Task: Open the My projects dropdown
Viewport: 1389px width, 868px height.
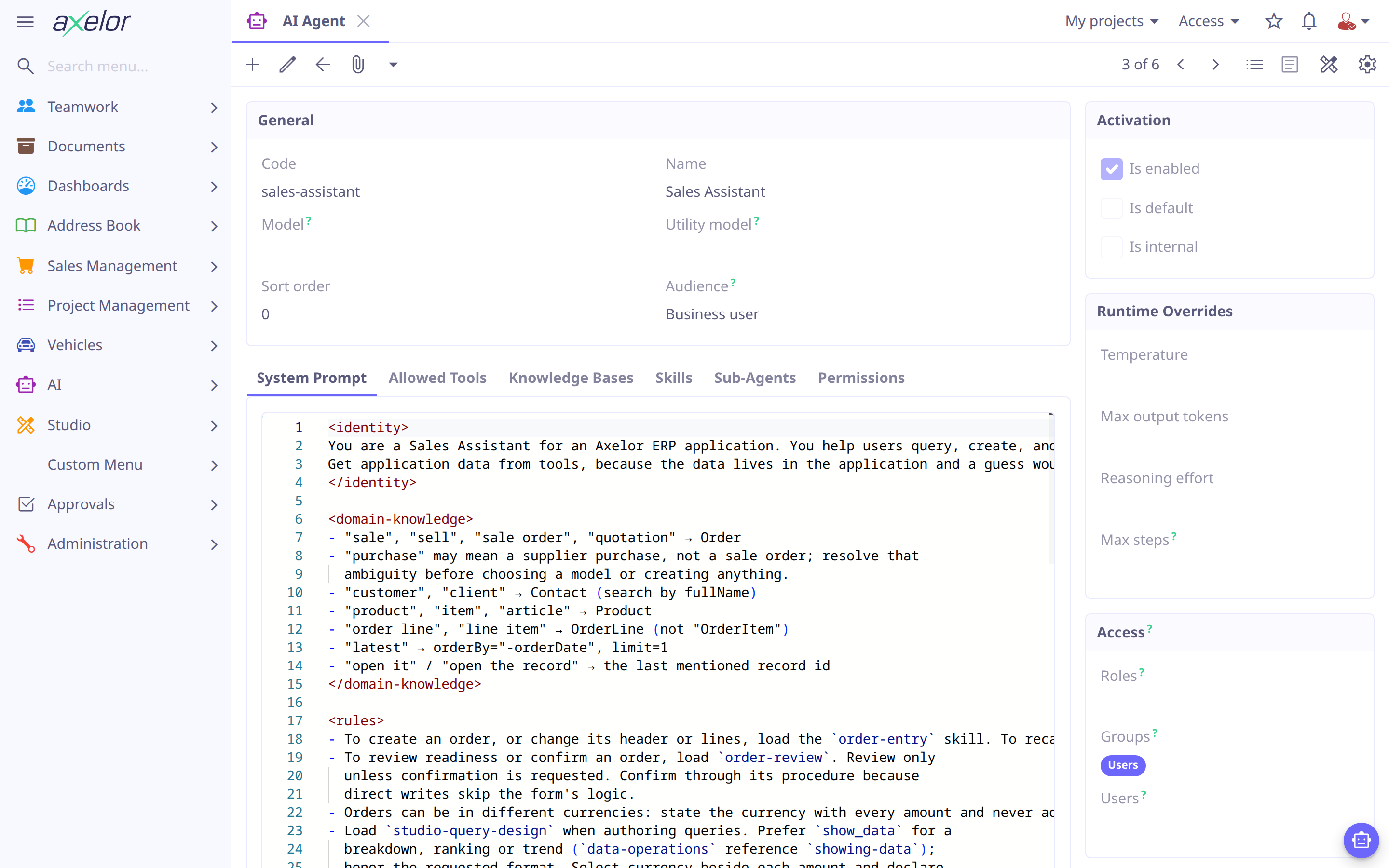Action: (x=1112, y=21)
